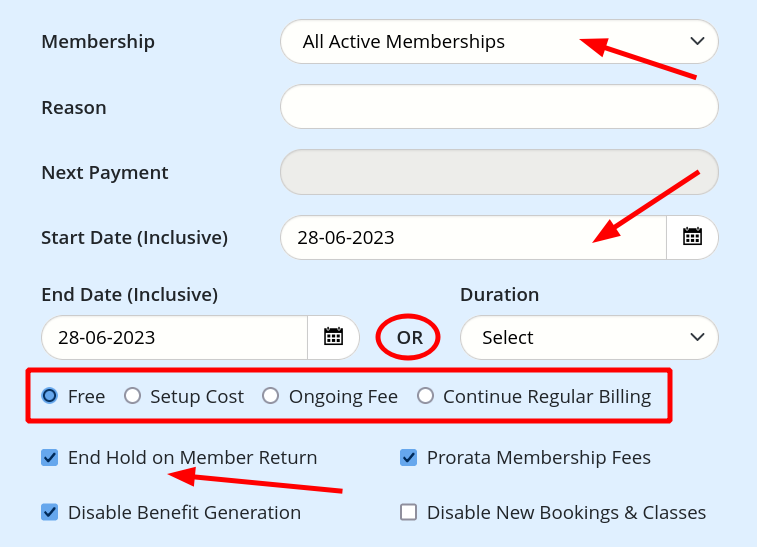Open the Duration Select dropdown

tap(589, 337)
